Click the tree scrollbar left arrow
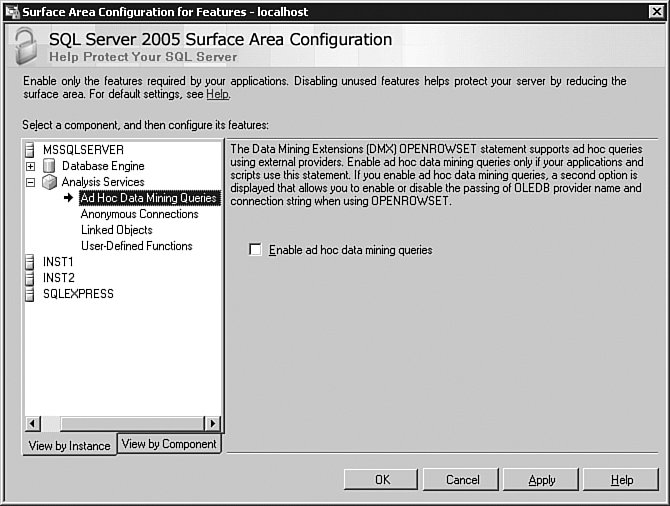 32,424
